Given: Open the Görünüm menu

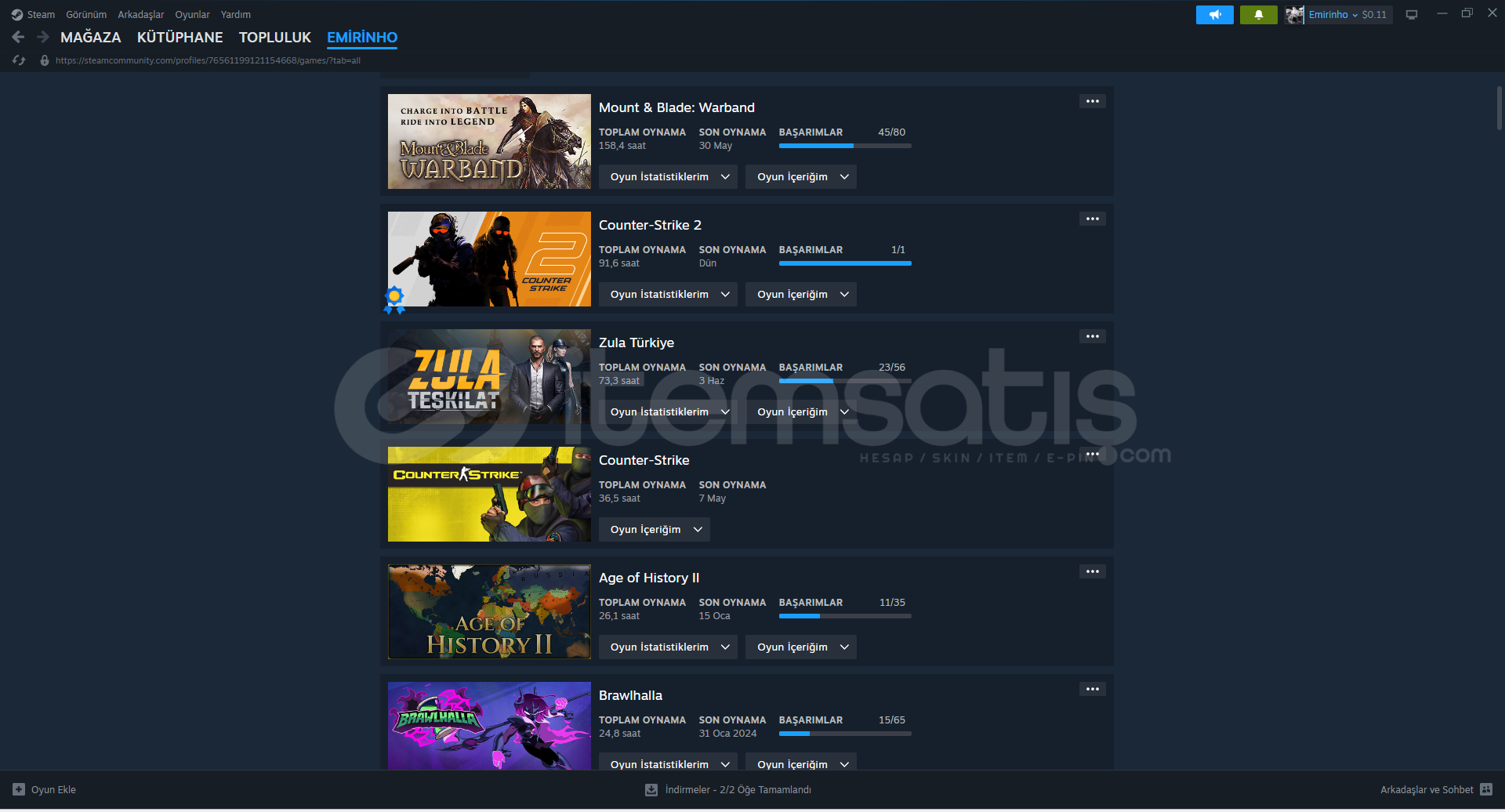Looking at the screenshot, I should 86,15.
